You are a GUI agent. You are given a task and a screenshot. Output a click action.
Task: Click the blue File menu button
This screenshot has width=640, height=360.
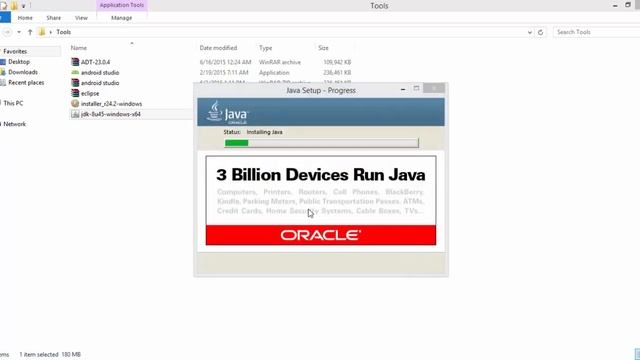click(x=4, y=18)
